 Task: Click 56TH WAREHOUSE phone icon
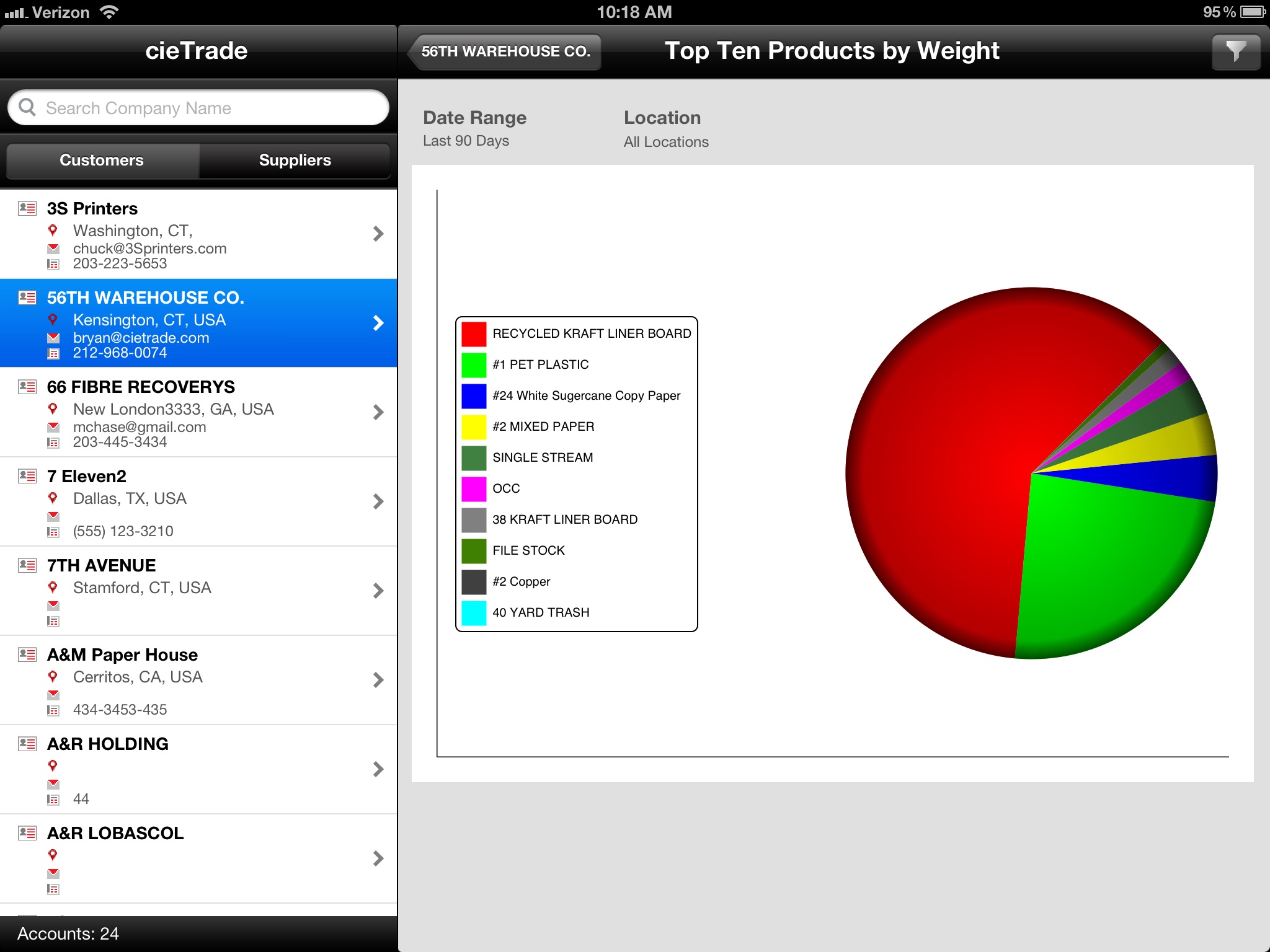click(x=53, y=354)
